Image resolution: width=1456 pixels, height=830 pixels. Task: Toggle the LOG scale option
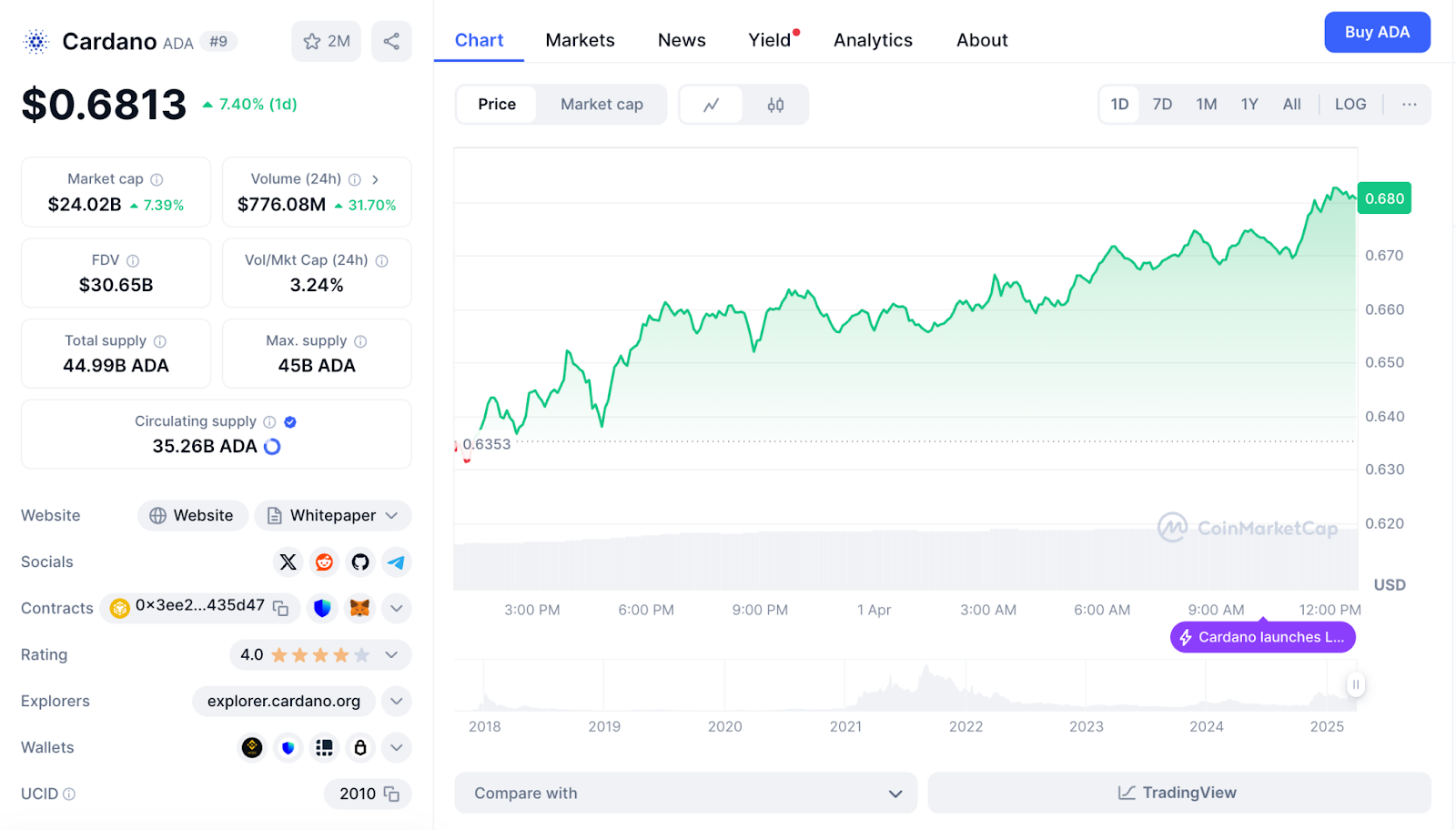pyautogui.click(x=1350, y=105)
